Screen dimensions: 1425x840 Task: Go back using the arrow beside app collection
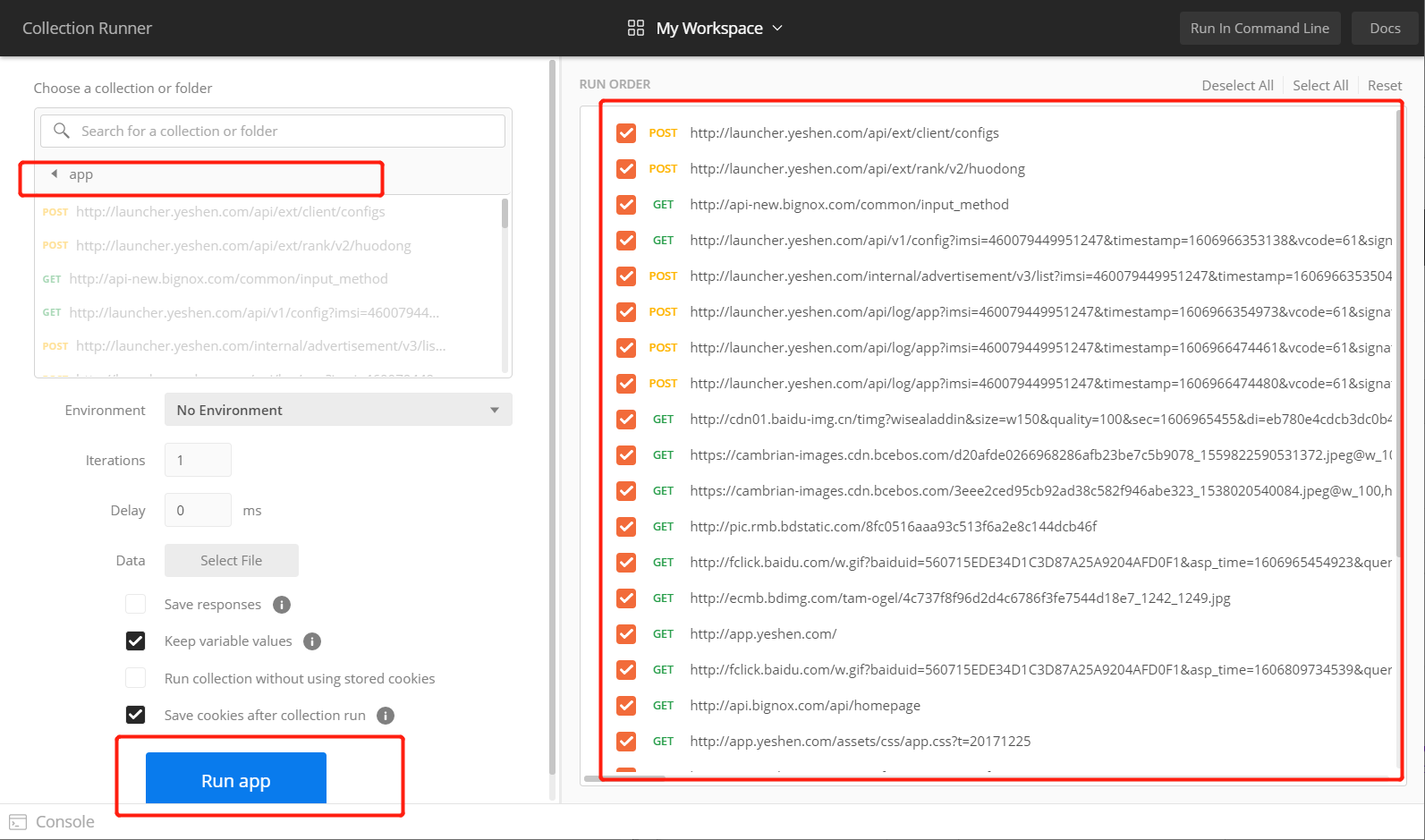click(x=55, y=174)
